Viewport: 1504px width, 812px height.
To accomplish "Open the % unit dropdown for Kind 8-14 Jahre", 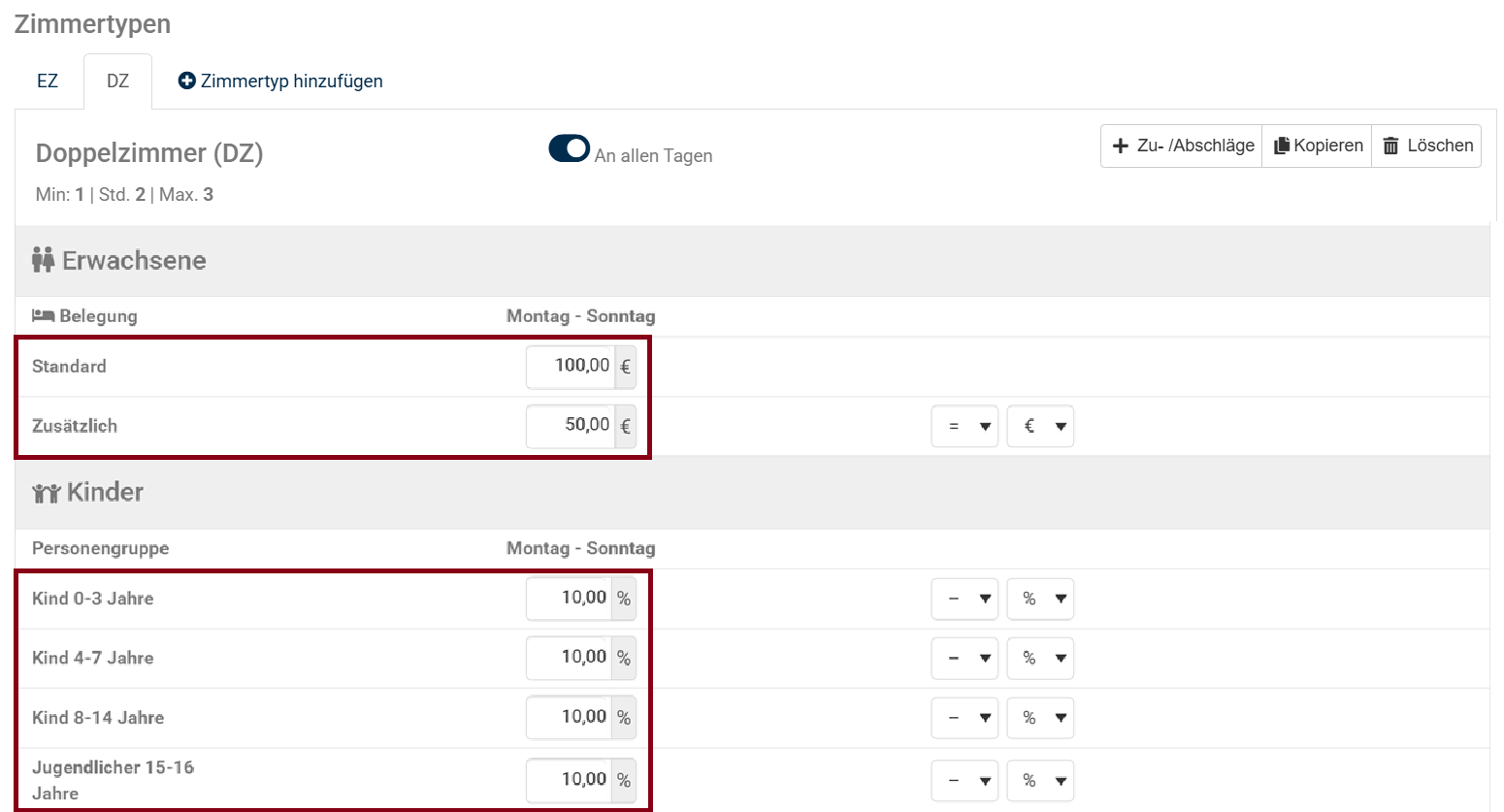I will click(1040, 718).
